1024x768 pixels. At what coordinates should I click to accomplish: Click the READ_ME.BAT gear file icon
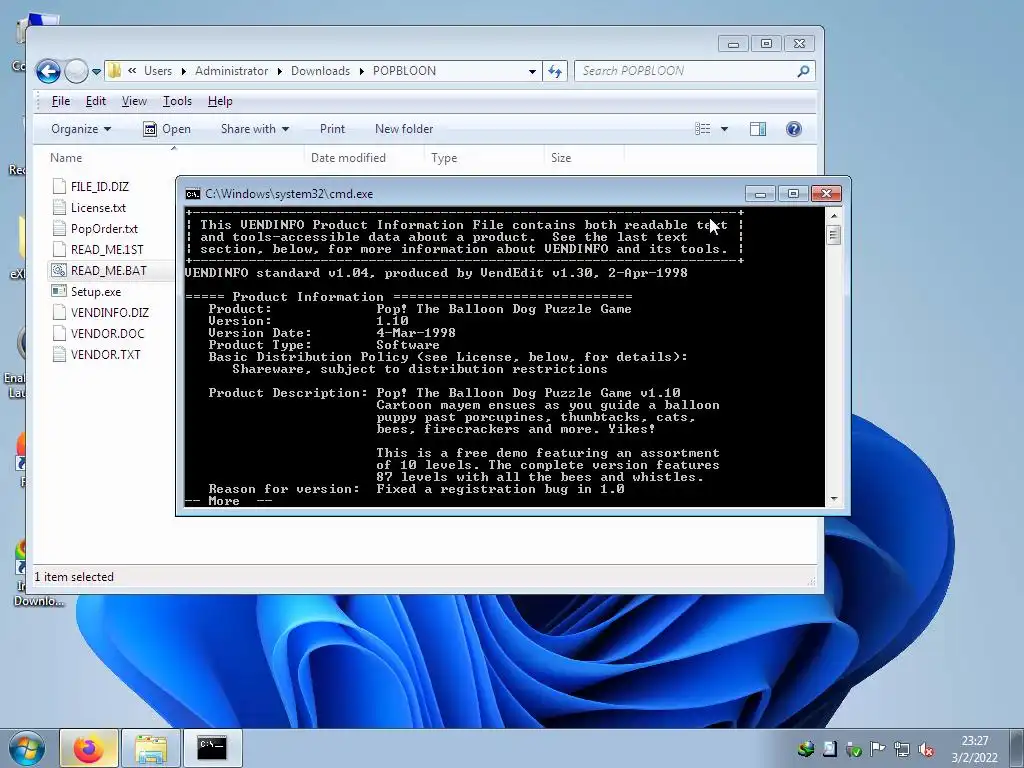pyautogui.click(x=59, y=270)
